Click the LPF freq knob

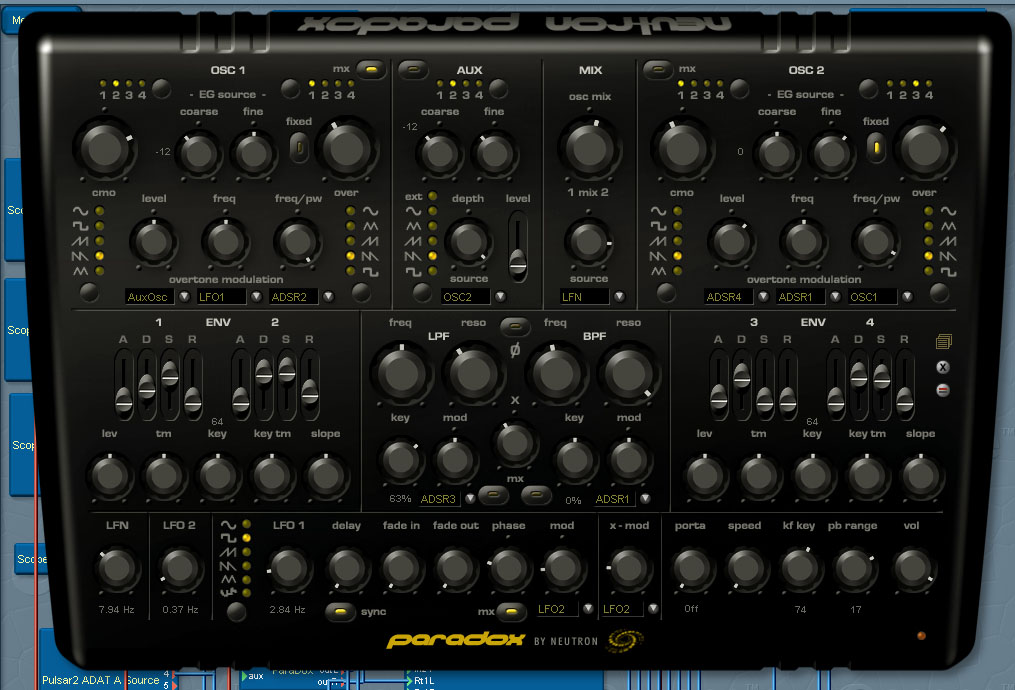(402, 373)
